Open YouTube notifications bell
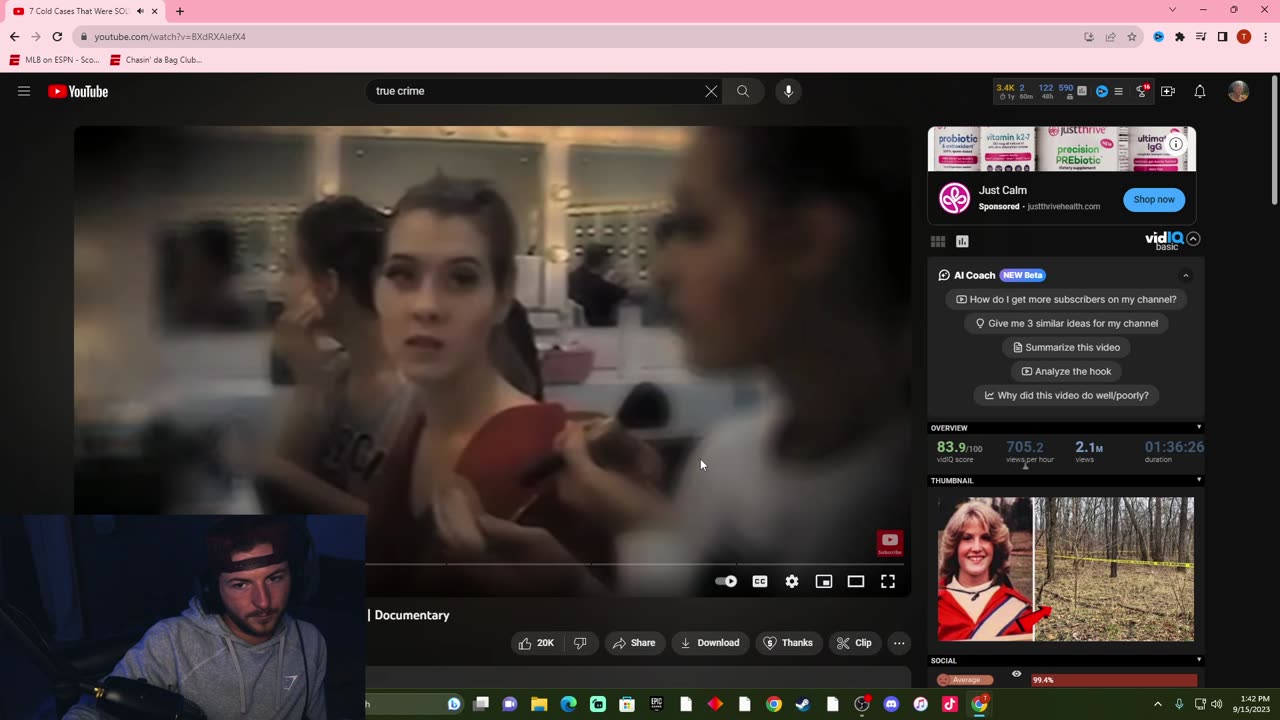This screenshot has width=1280, height=720. (x=1200, y=91)
